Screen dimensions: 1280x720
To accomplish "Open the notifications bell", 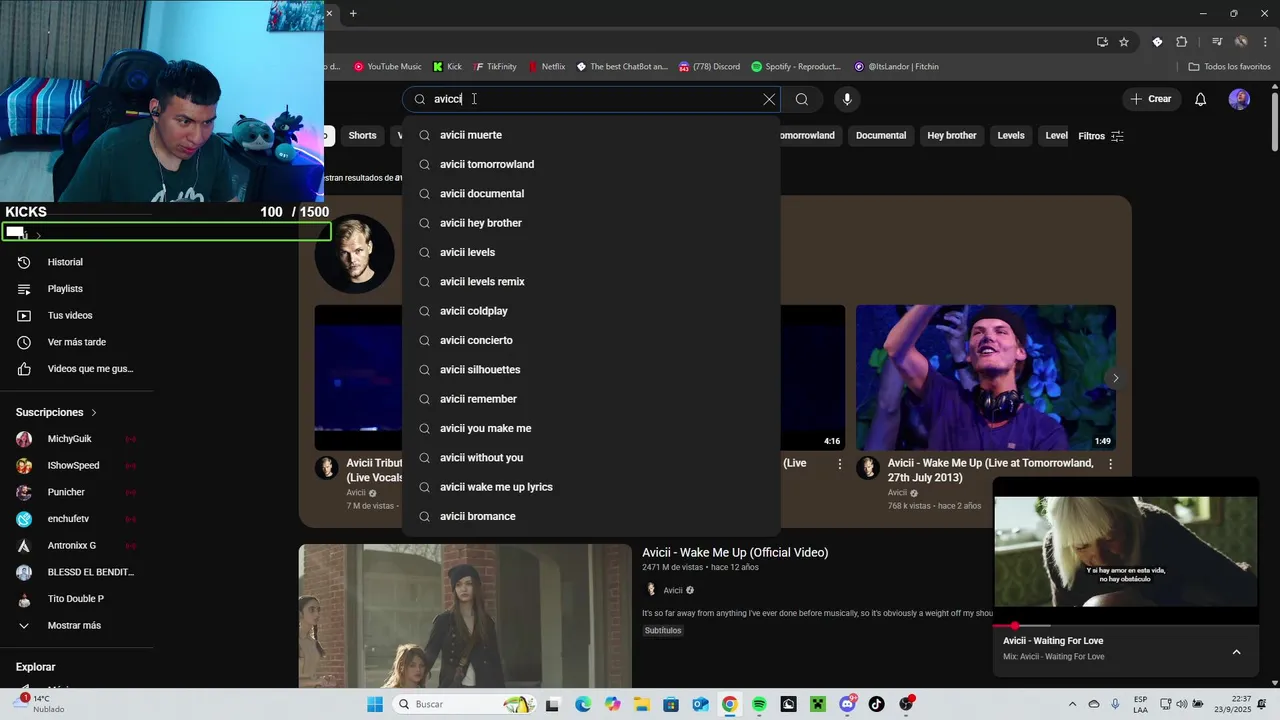I will coord(1201,99).
